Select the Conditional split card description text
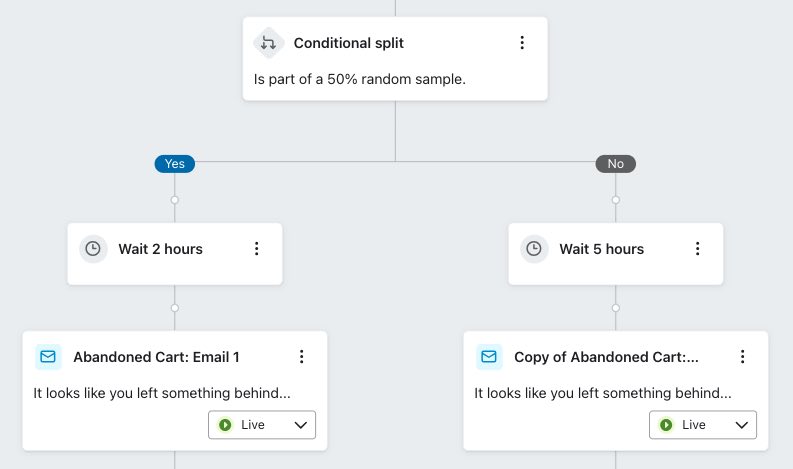The image size is (793, 469). pos(360,79)
